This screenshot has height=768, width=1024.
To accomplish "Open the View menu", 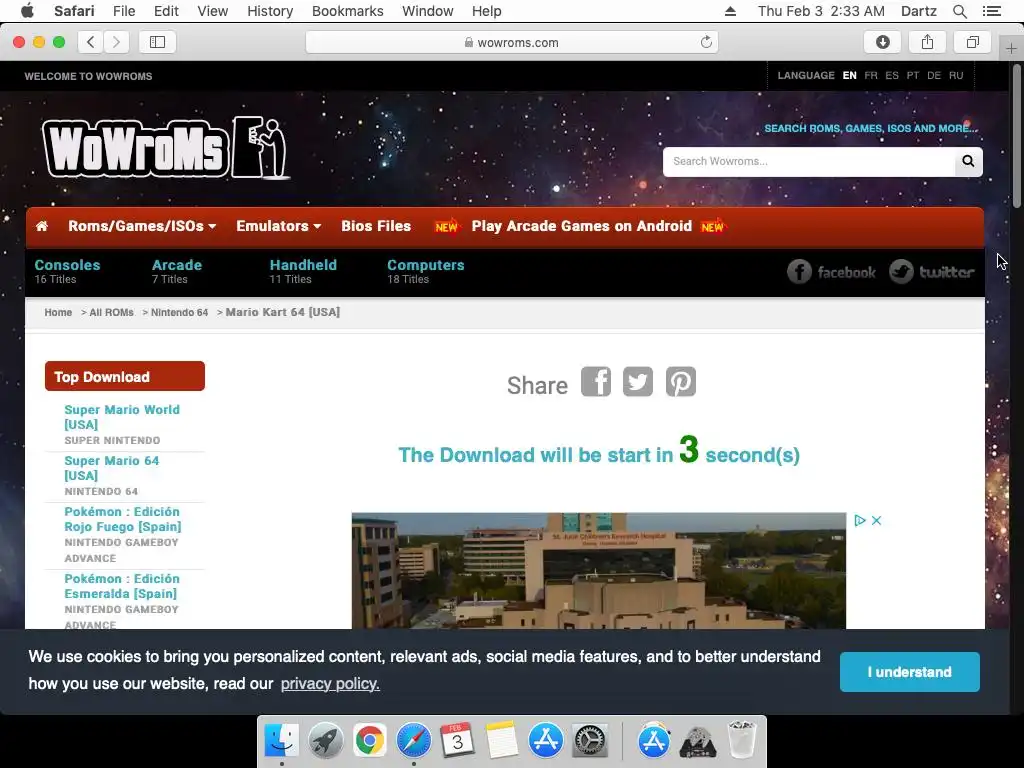I will (x=212, y=11).
